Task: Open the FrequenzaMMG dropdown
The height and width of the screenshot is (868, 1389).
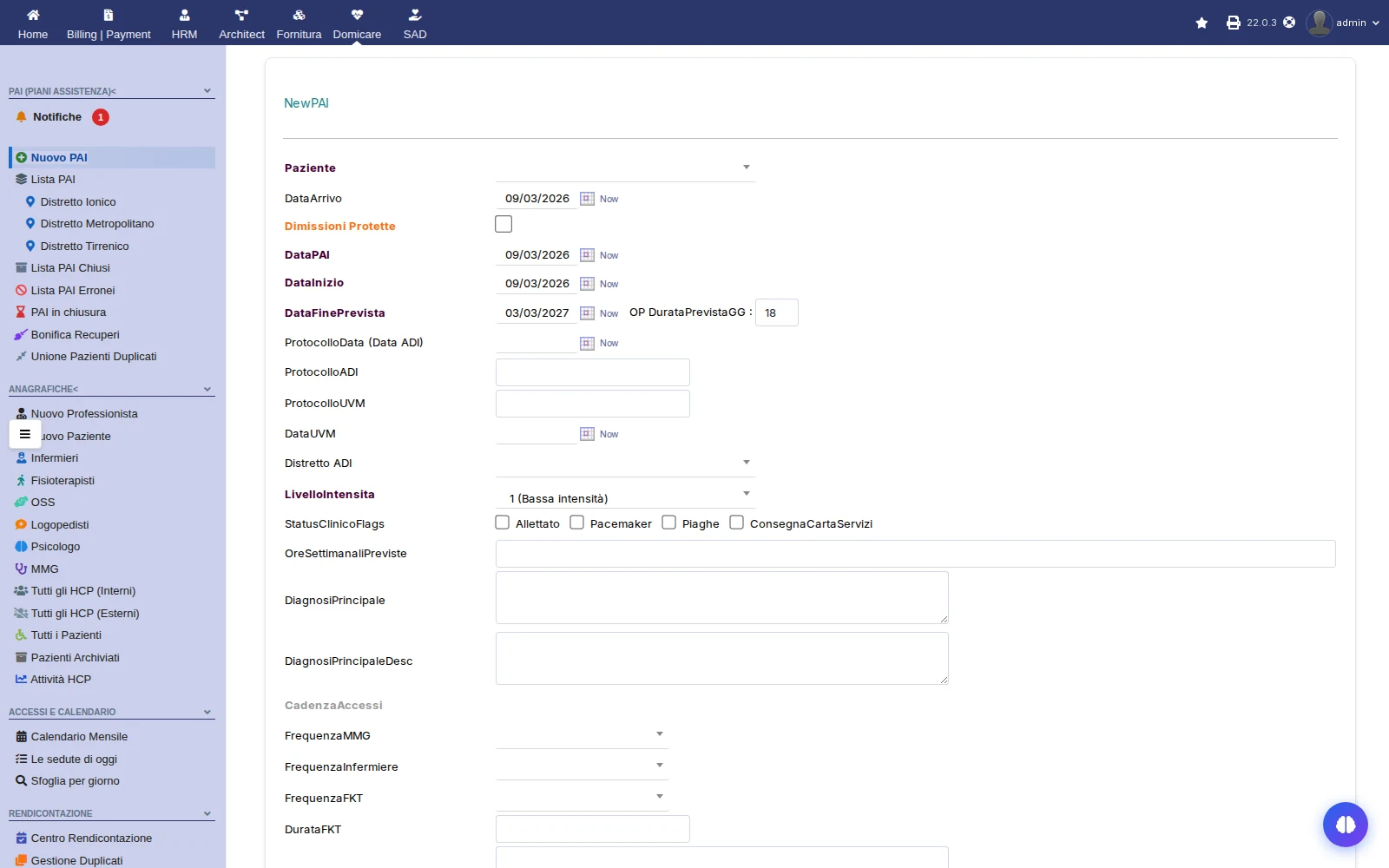Action: click(582, 735)
